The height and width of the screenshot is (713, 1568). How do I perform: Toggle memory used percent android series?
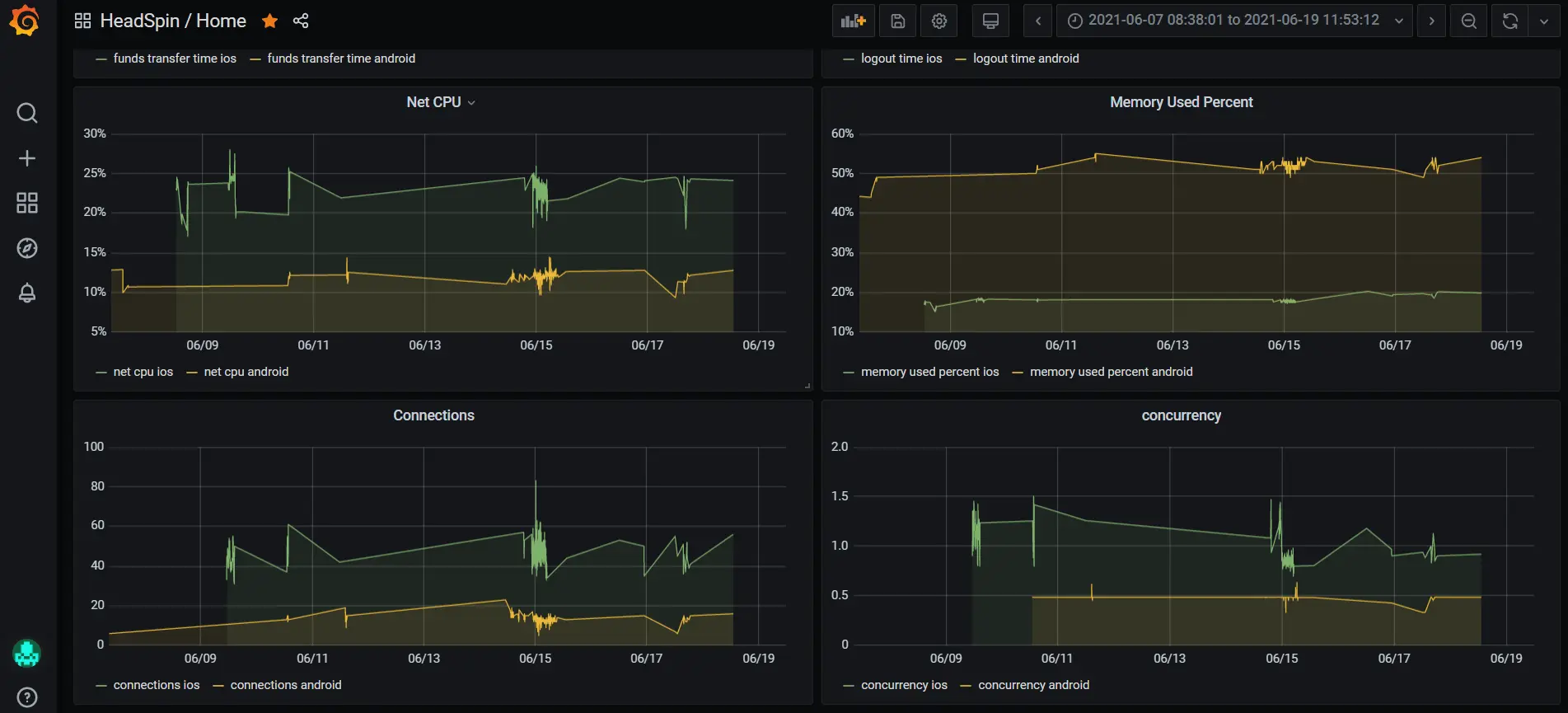point(1111,372)
